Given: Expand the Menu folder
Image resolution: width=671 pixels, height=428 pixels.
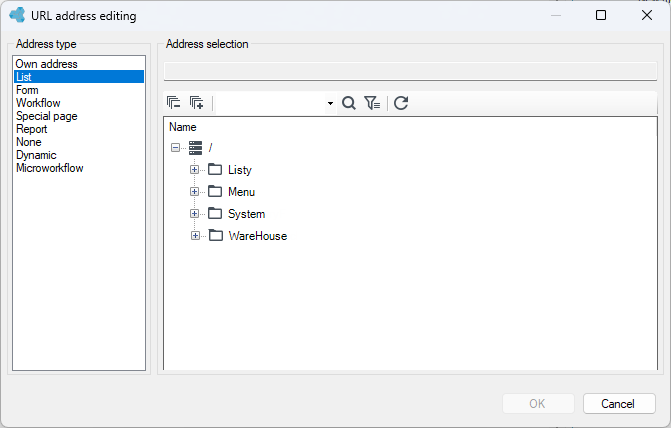Looking at the screenshot, I should point(194,191).
